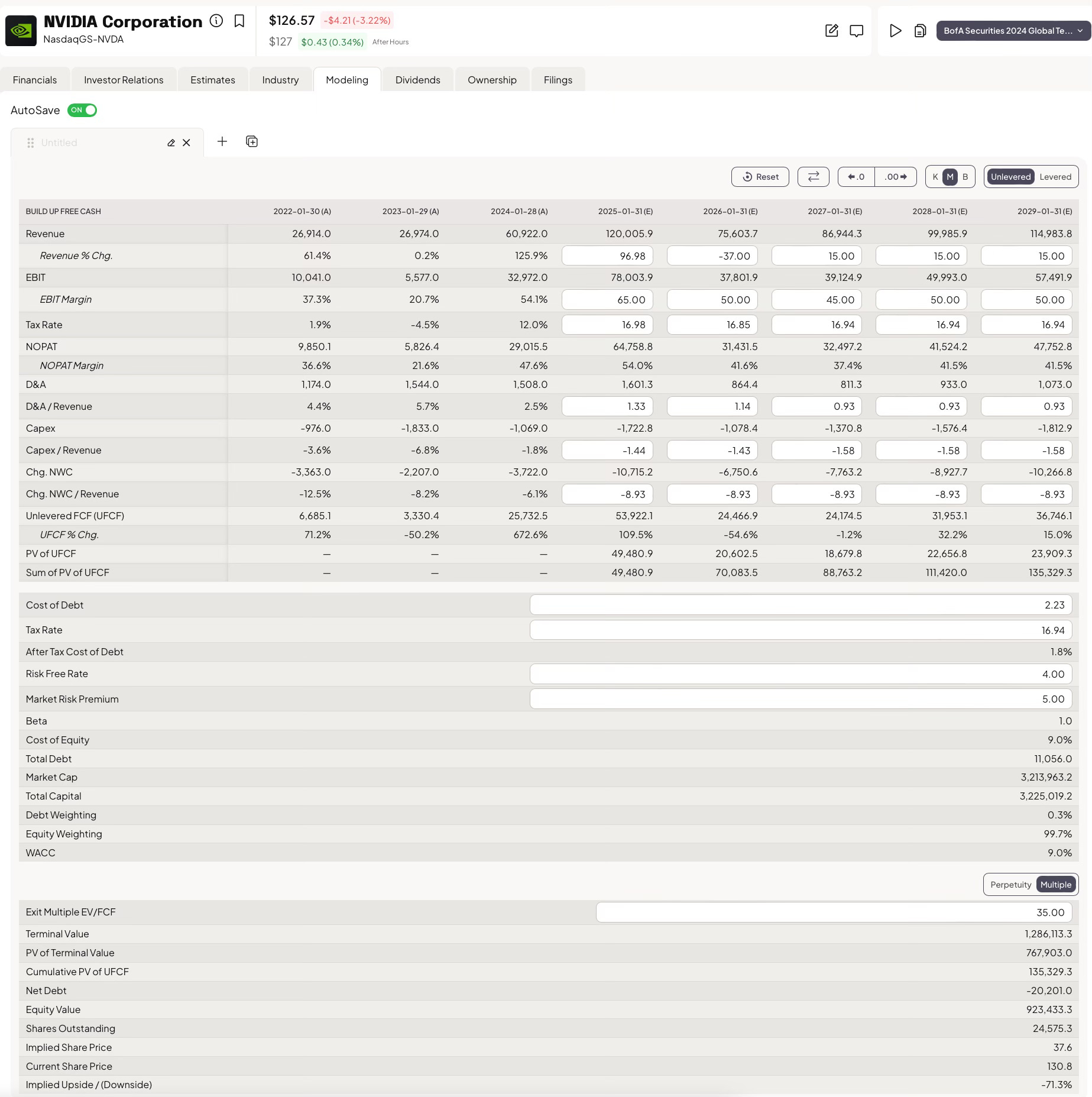Edit the WACC section Tax Rate 16.94
1092x1097 pixels.
[801, 630]
